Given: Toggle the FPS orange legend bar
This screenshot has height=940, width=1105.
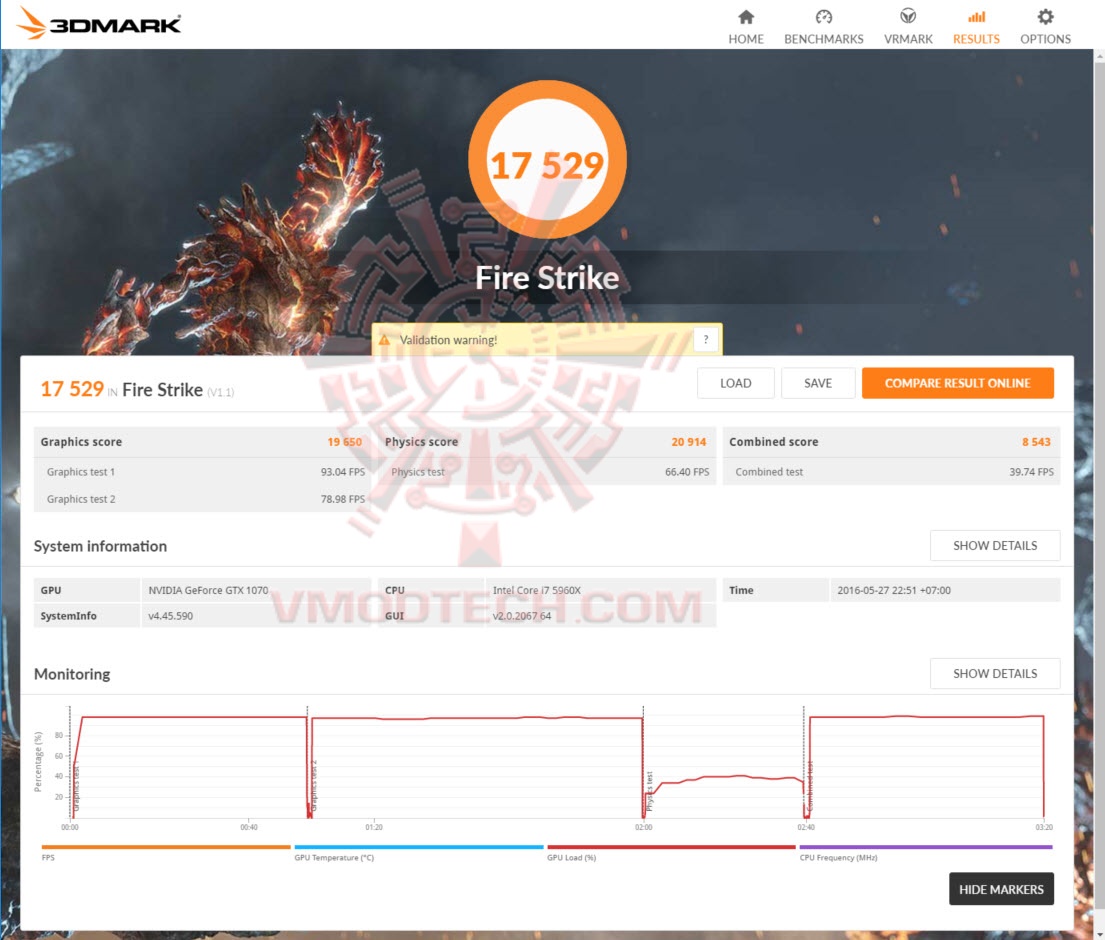Looking at the screenshot, I should (x=166, y=847).
